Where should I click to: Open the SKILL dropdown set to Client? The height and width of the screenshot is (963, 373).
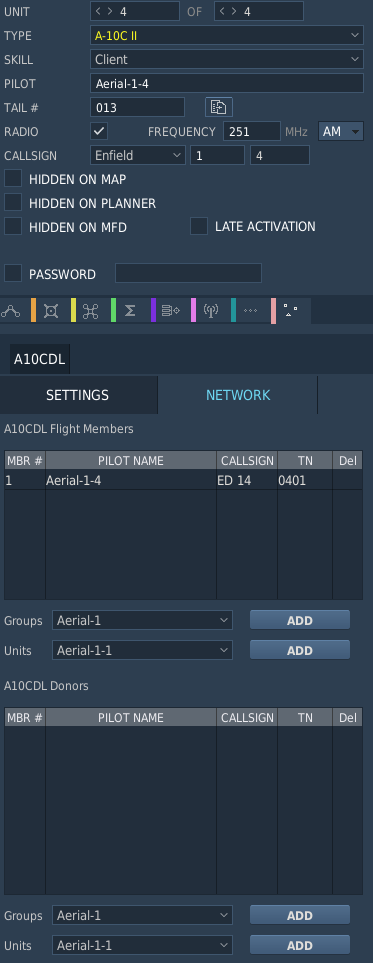pos(227,60)
